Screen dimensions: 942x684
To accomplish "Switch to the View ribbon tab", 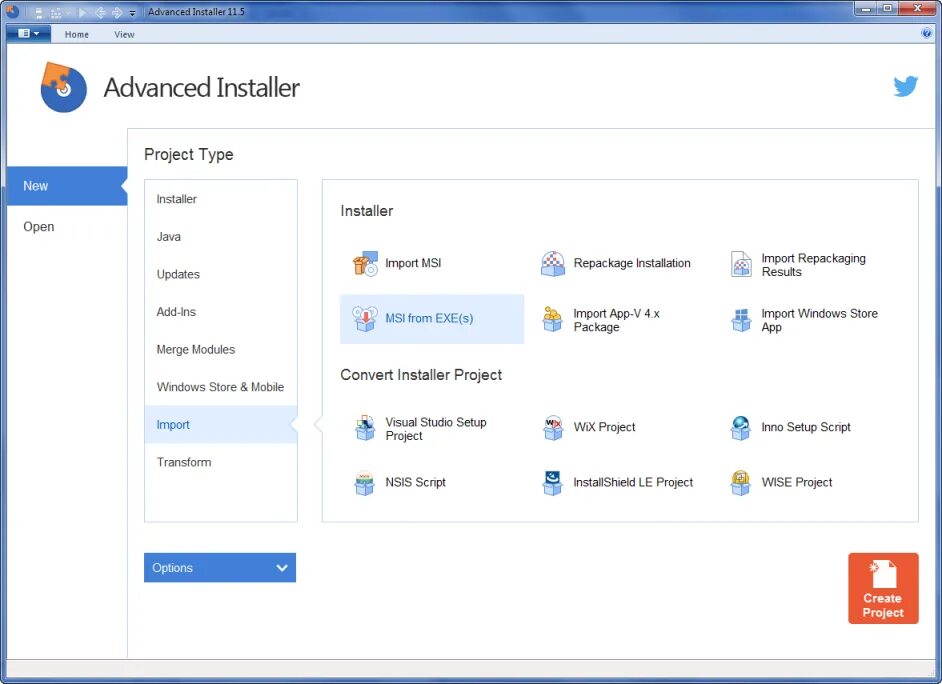I will [124, 34].
